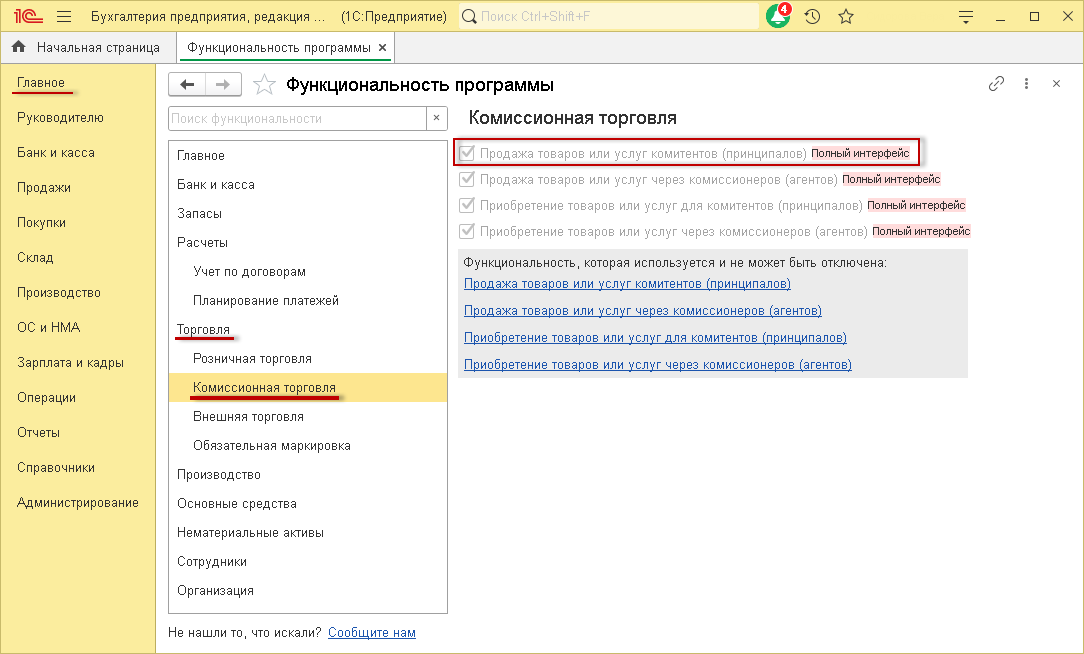Toggle acquisition for committents checkbox
Viewport: 1084px width, 654px height.
(466, 205)
